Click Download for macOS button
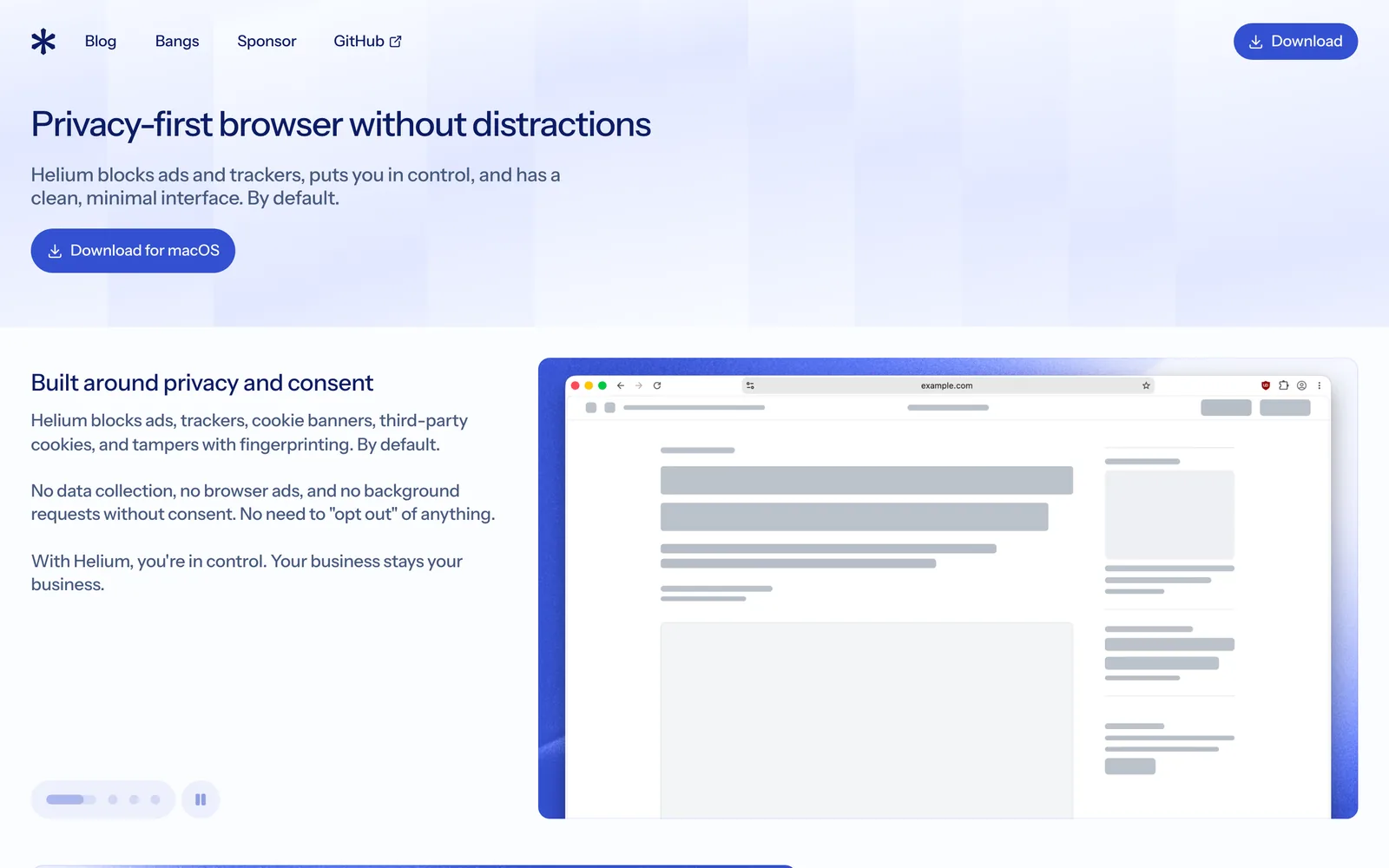 click(x=133, y=251)
